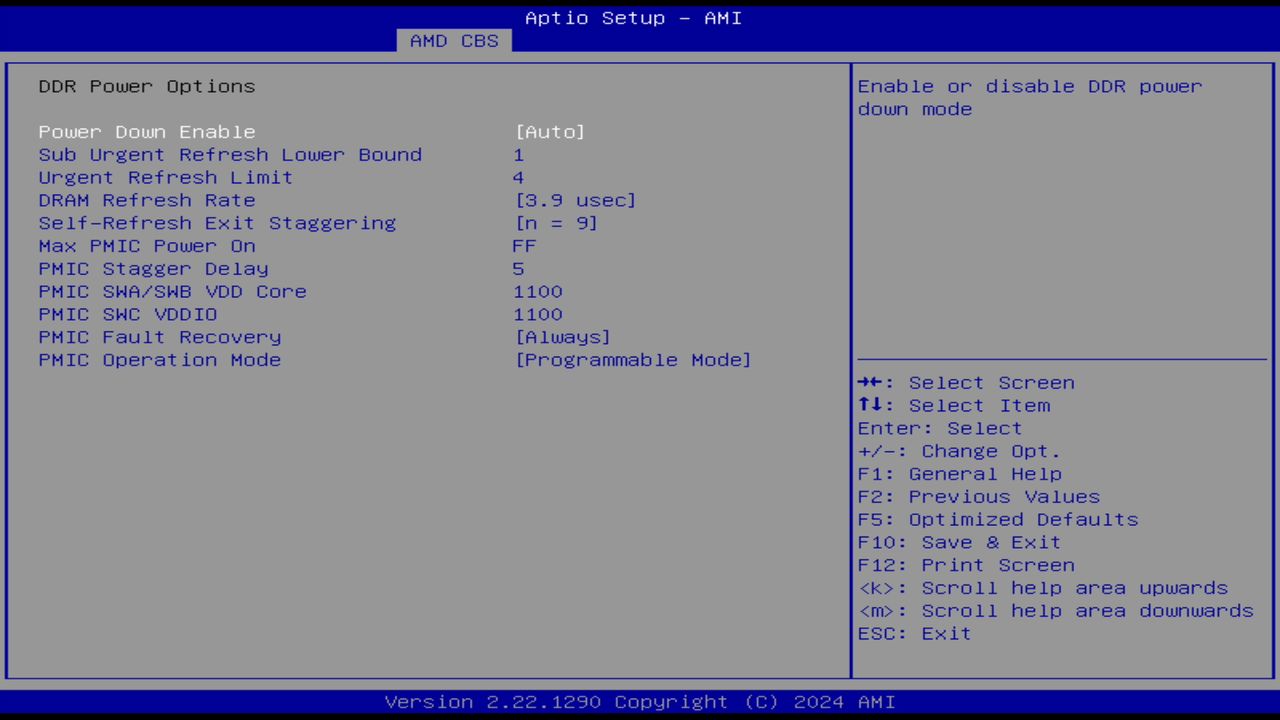Click the F12: Print Screen hint

966,566
